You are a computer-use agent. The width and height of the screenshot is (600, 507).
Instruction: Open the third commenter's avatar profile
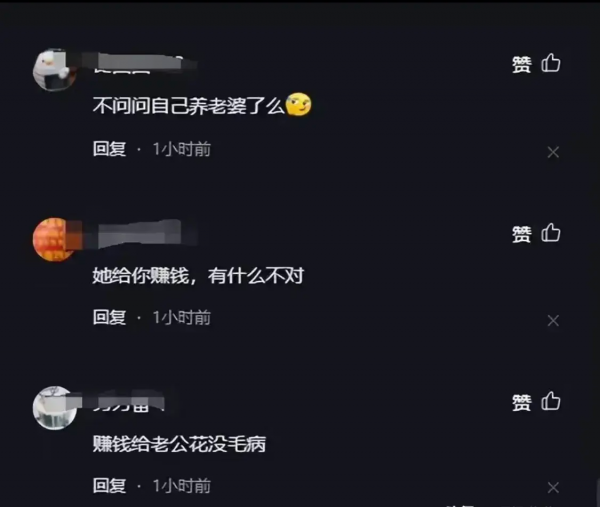[x=54, y=408]
